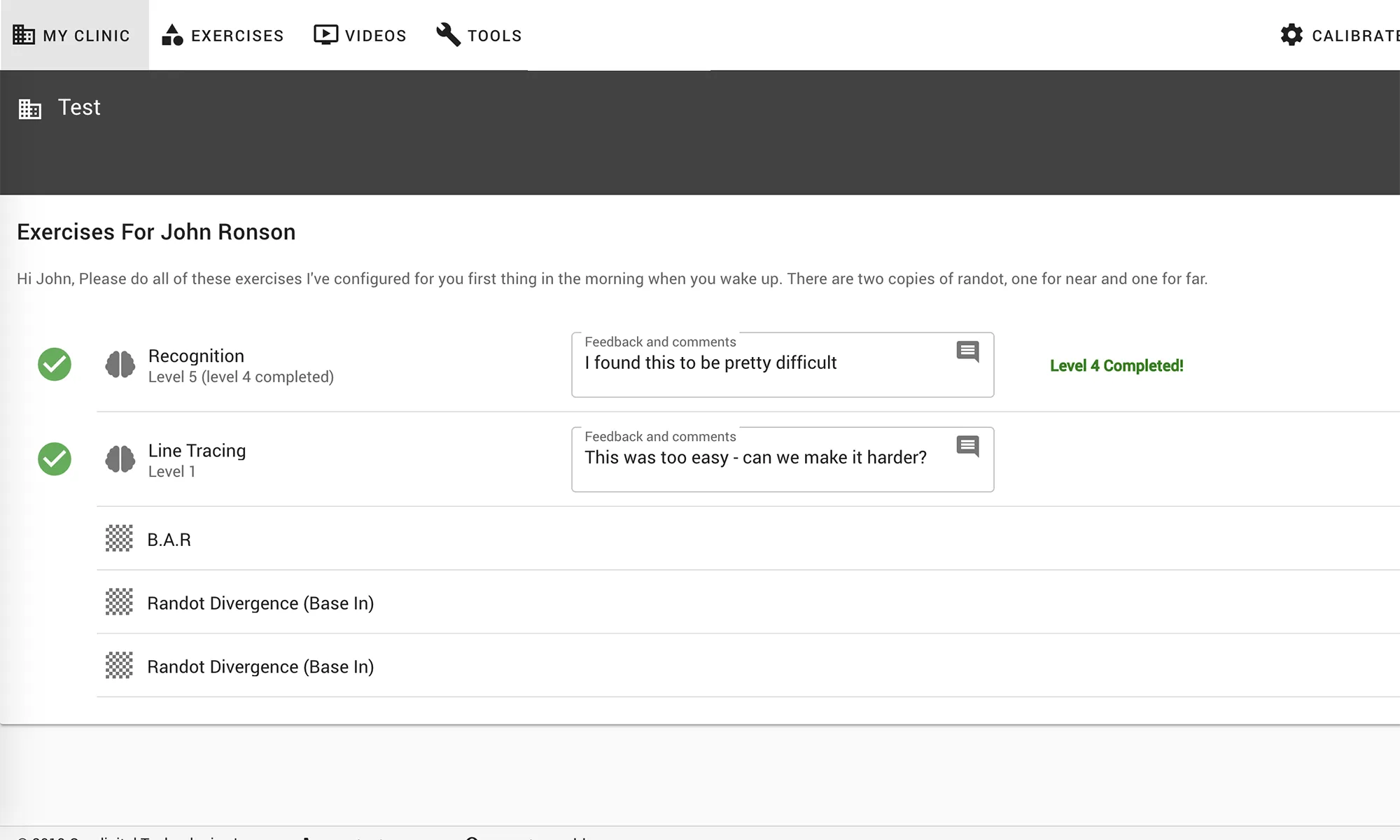Open the My Clinic tab
The image size is (1400, 840).
point(73,35)
